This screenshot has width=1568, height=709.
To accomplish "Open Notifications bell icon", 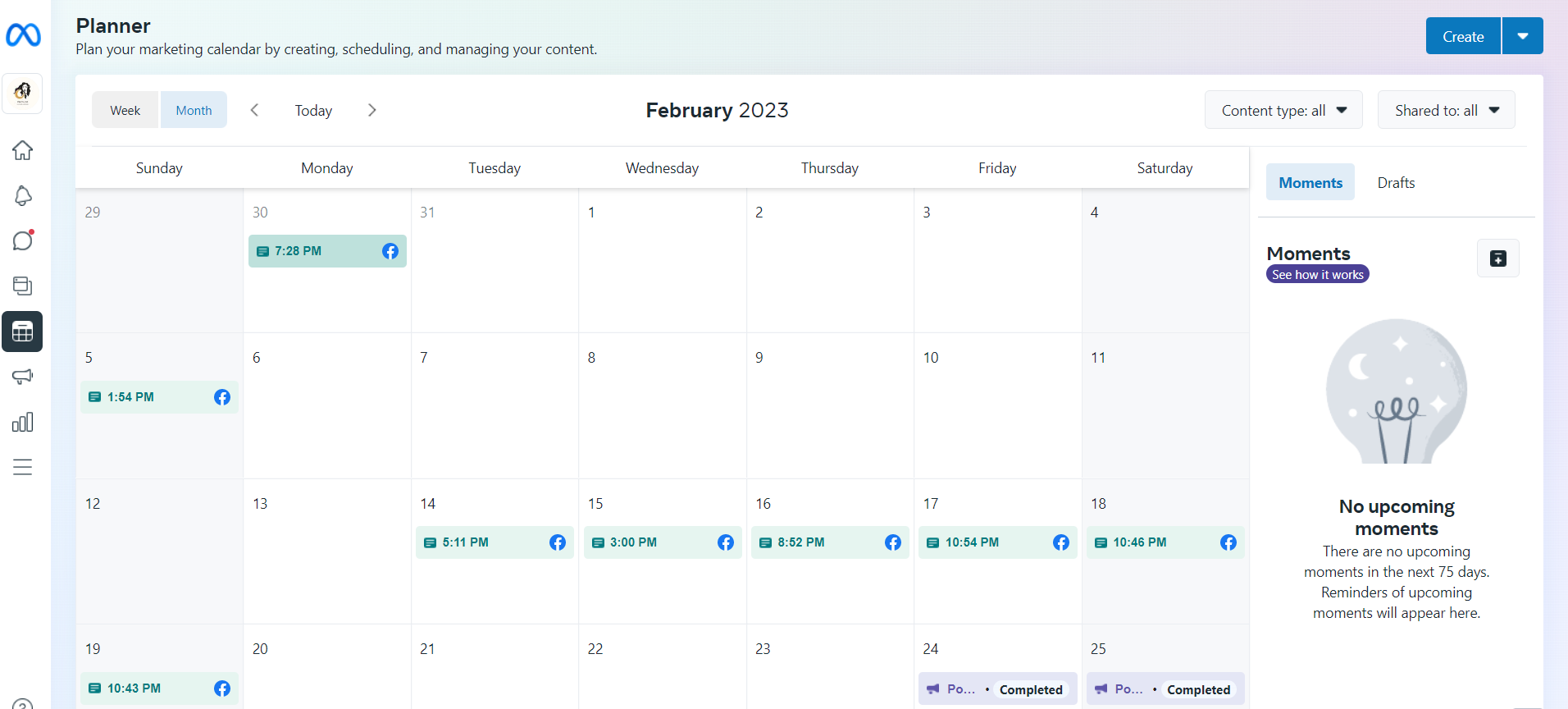I will 22,195.
